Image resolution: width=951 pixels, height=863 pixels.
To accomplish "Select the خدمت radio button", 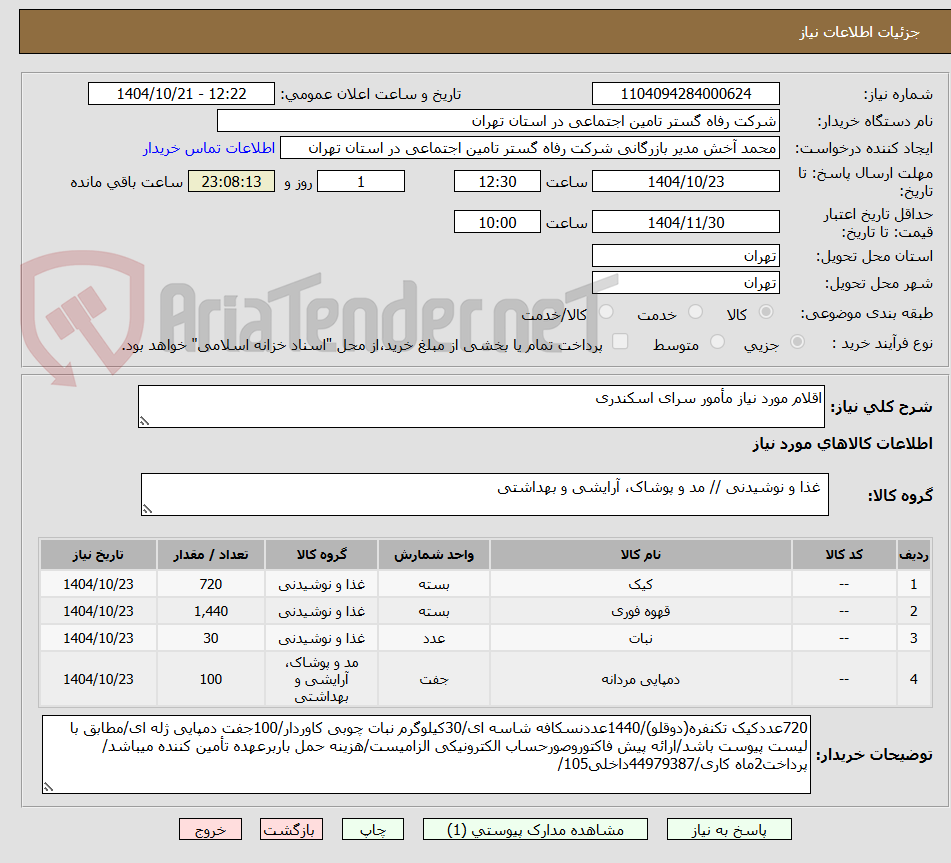I will (695, 312).
